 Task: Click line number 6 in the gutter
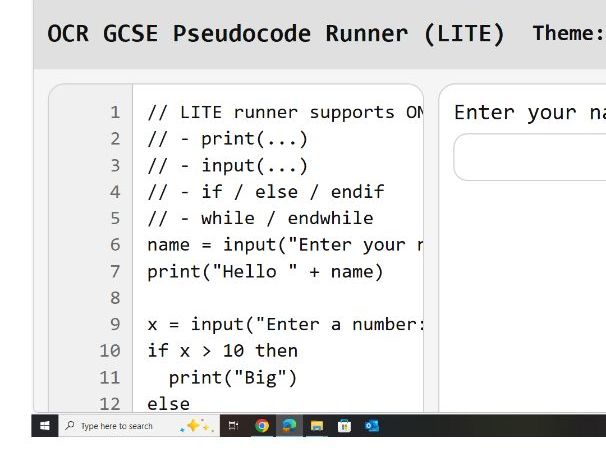[115, 245]
